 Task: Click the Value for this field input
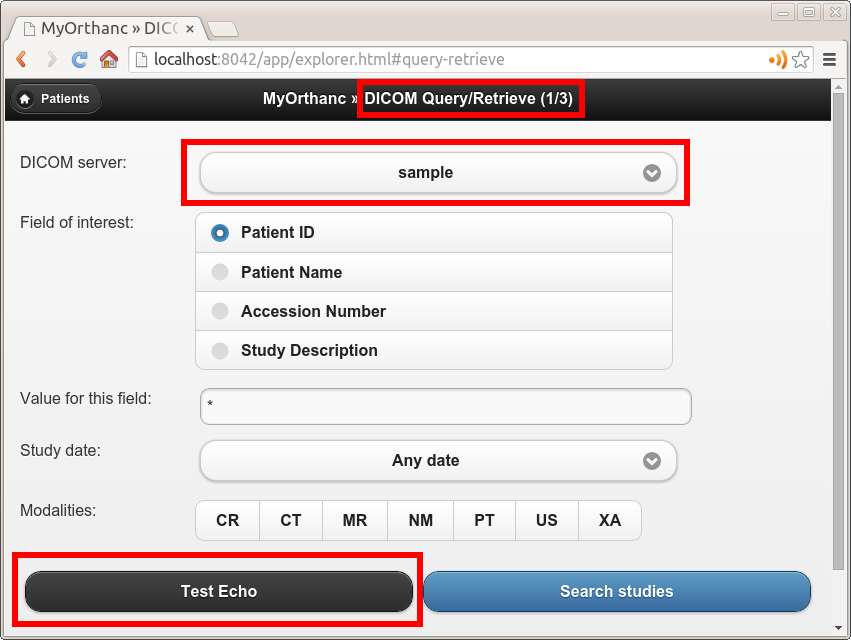[446, 406]
